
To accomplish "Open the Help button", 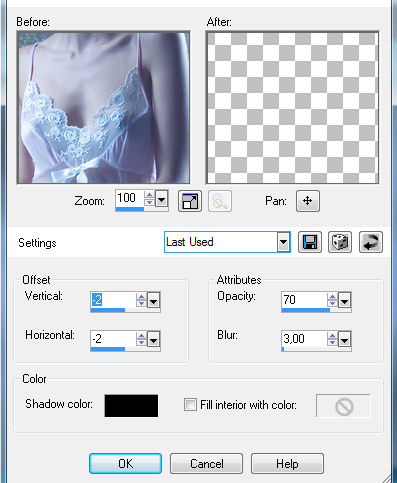I will (x=287, y=463).
